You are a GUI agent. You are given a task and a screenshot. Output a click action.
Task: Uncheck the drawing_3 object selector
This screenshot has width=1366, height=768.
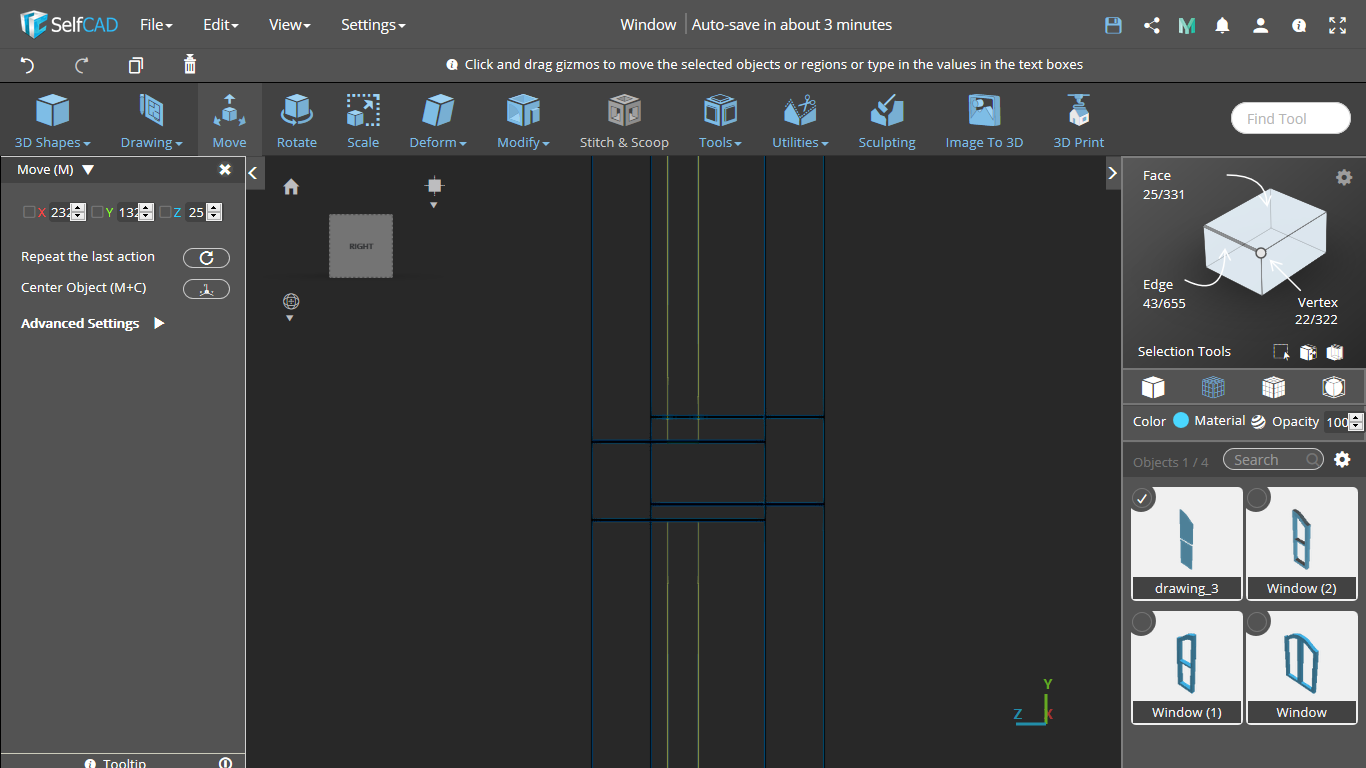pos(1142,498)
